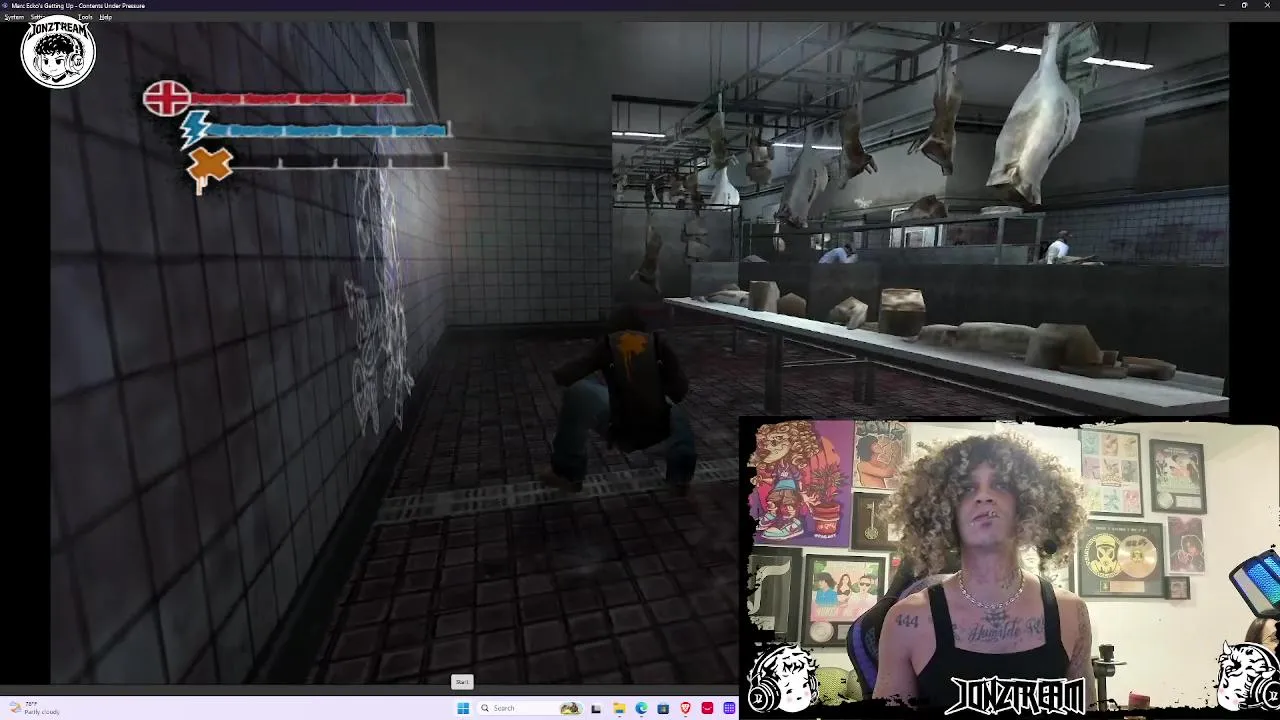The width and height of the screenshot is (1280, 720).
Task: Click the streamer webcam overlay
Action: (x=1009, y=568)
